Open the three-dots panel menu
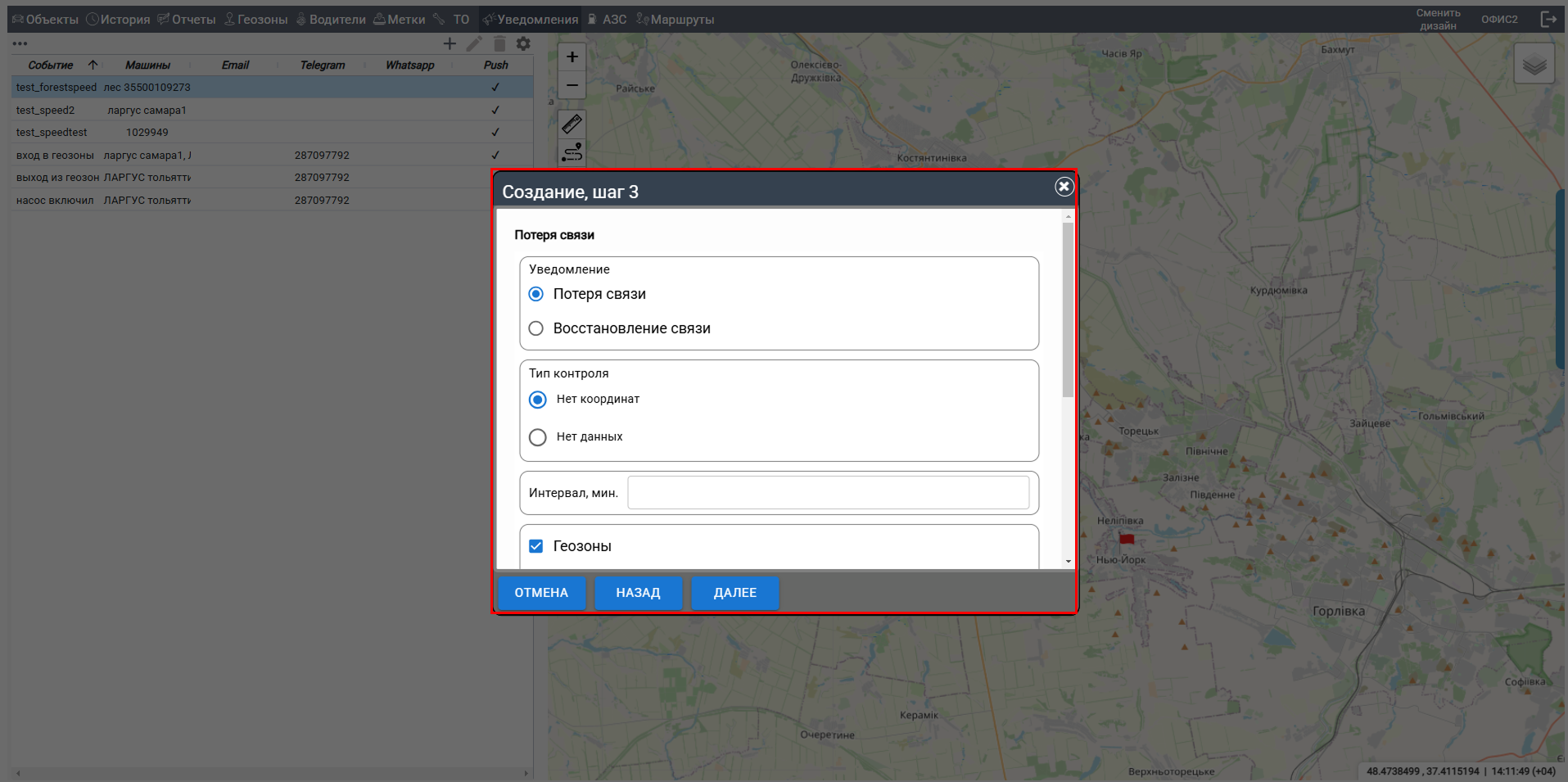Image resolution: width=1568 pixels, height=782 pixels. (20, 43)
